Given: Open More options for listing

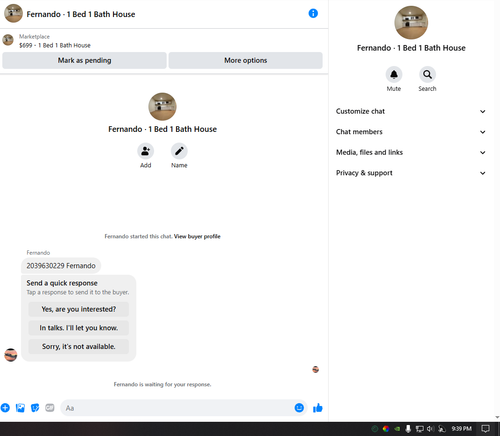Looking at the screenshot, I should pyautogui.click(x=246, y=60).
